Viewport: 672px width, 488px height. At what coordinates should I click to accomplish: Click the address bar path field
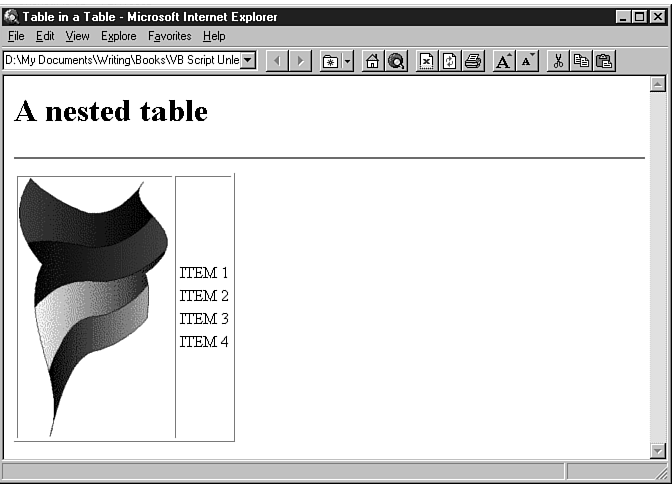tap(121, 60)
